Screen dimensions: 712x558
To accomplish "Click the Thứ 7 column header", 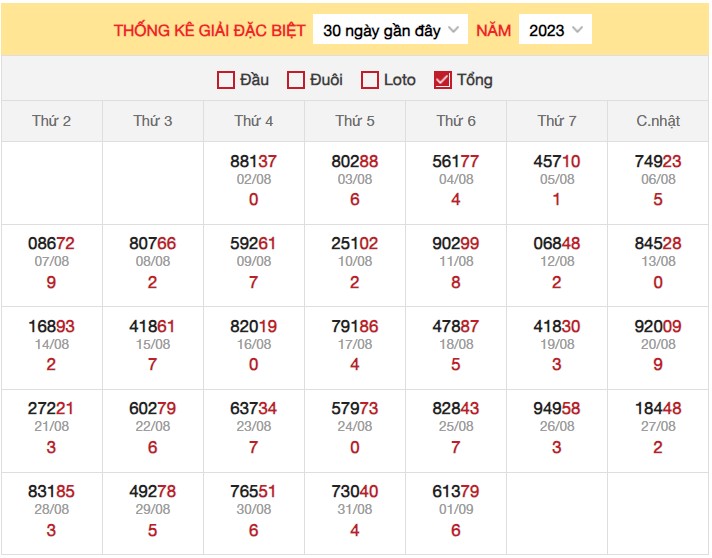I will [557, 121].
